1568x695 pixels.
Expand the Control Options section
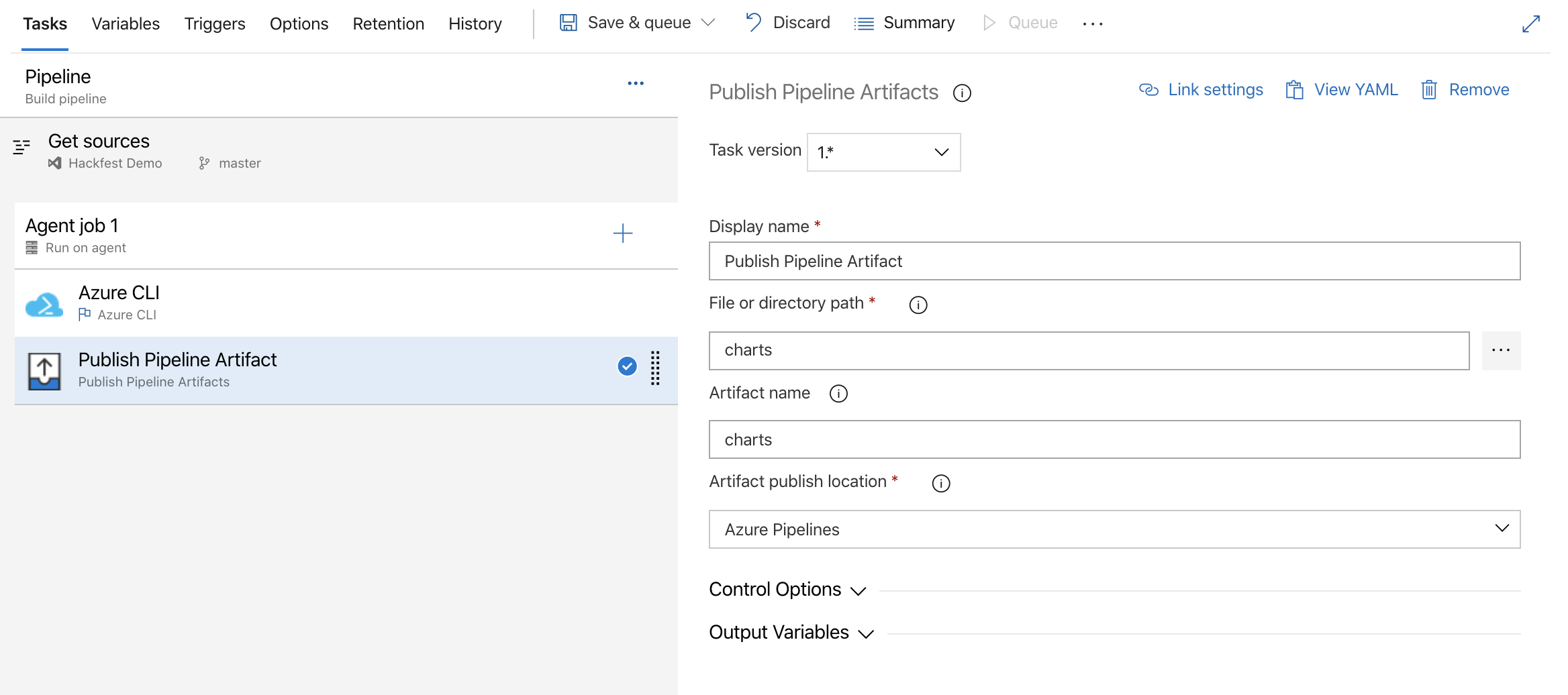click(x=787, y=590)
